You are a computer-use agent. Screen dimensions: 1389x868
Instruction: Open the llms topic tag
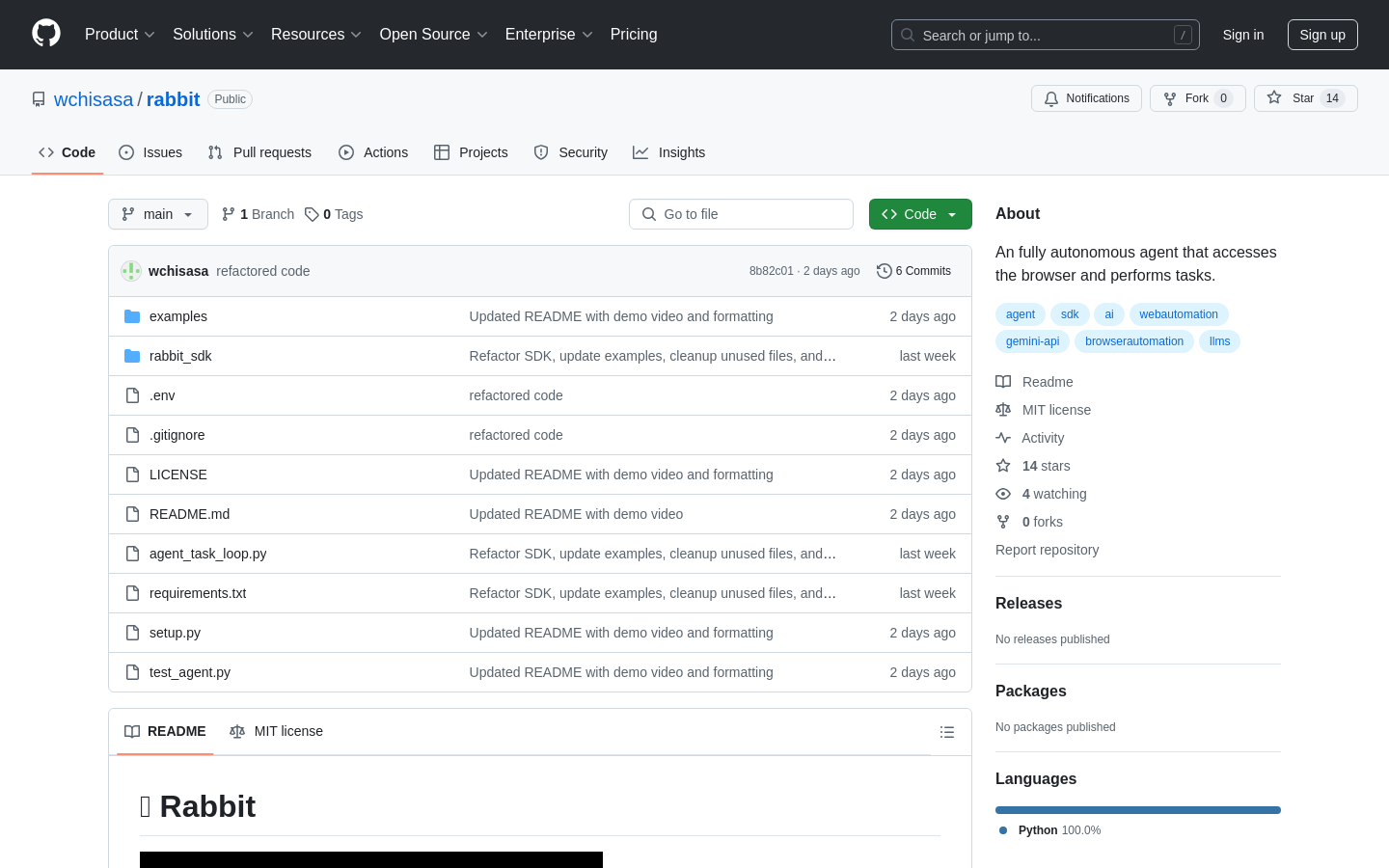(x=1219, y=341)
